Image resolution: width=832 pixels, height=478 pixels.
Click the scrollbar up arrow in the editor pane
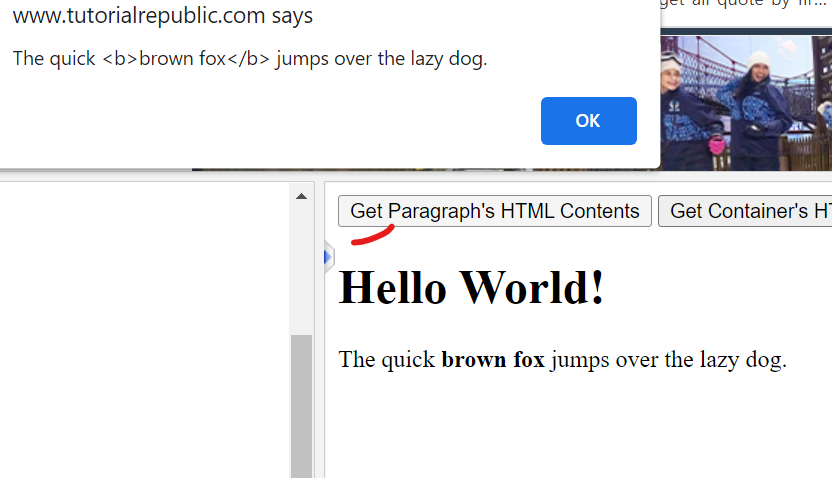[301, 197]
